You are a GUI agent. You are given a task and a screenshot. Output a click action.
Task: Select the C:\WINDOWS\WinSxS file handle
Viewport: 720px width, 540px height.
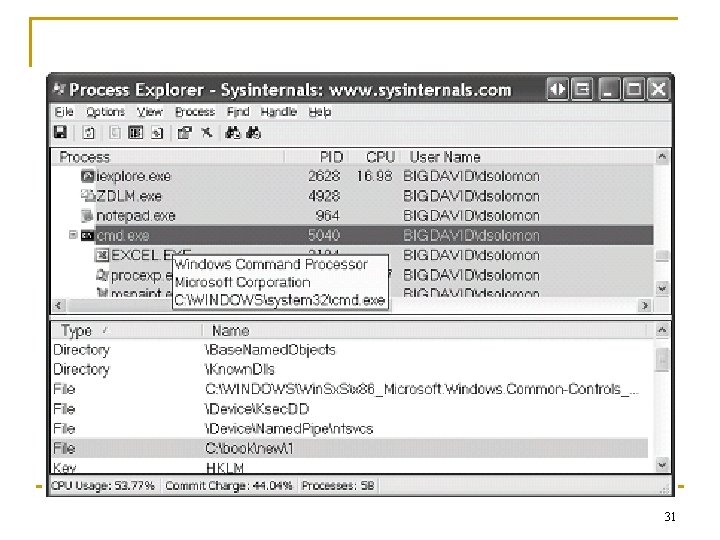coord(350,389)
